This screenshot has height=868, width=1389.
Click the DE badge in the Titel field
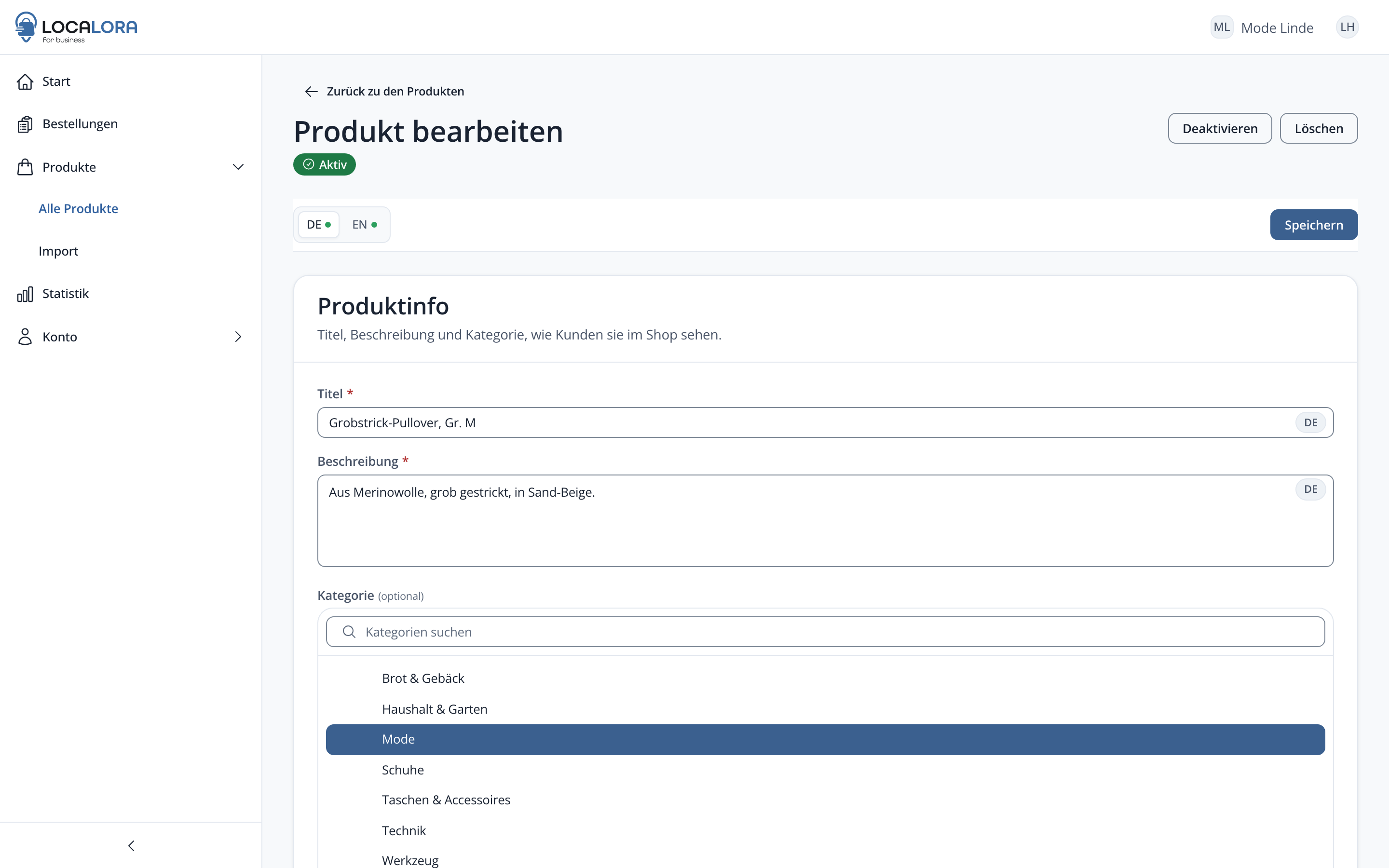pos(1310,422)
